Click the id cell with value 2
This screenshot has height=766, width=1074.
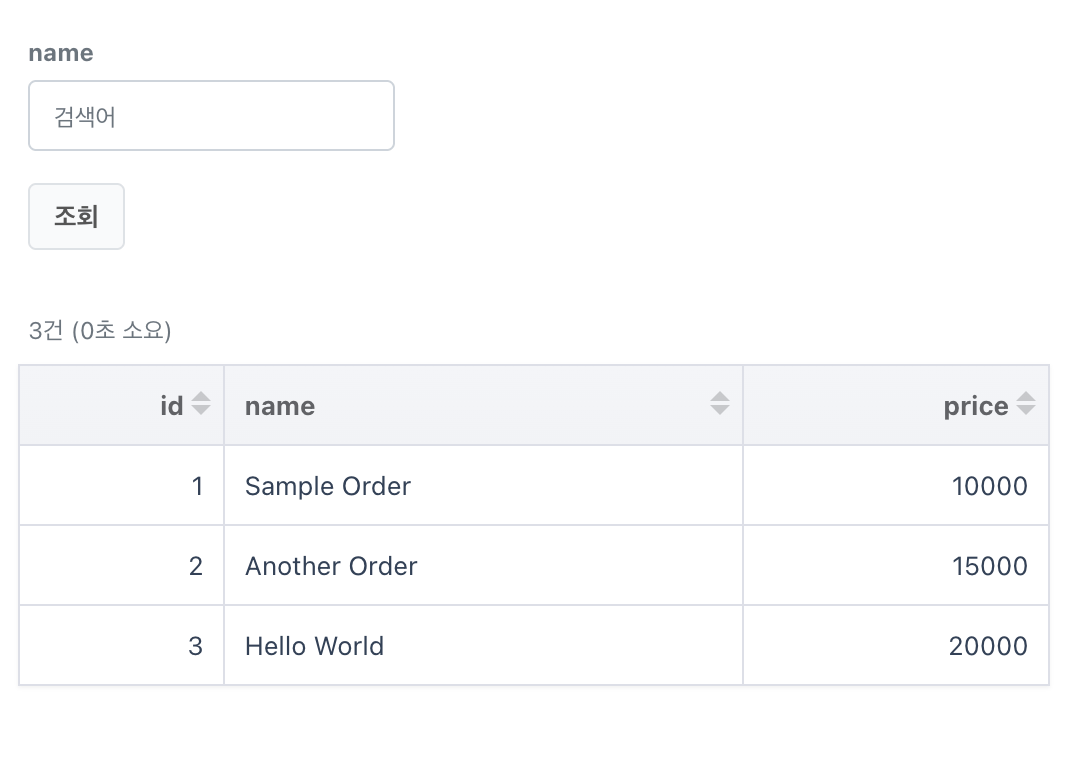coord(196,566)
